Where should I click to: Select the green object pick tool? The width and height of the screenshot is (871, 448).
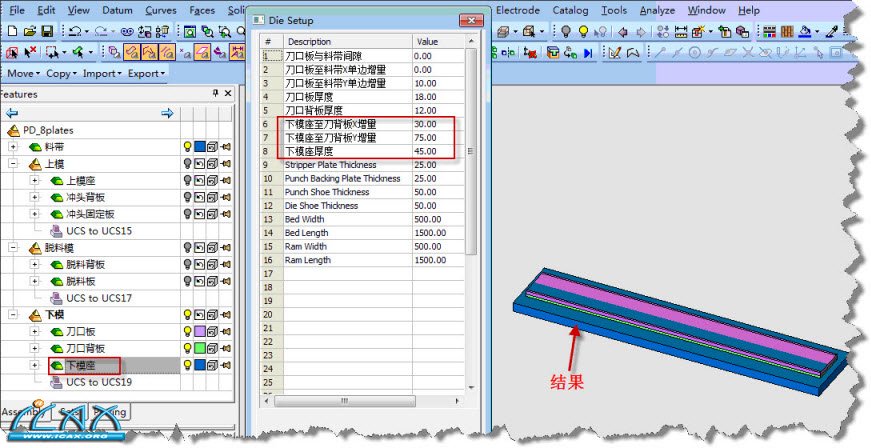point(78,53)
